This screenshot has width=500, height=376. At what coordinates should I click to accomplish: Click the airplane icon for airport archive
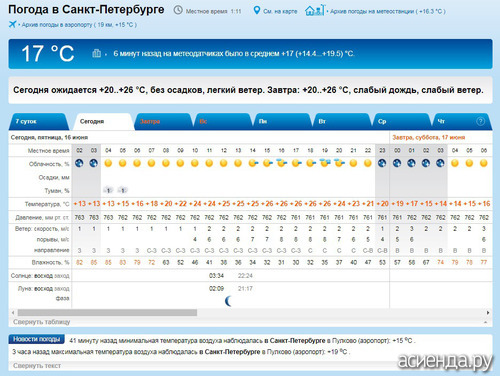(12, 24)
